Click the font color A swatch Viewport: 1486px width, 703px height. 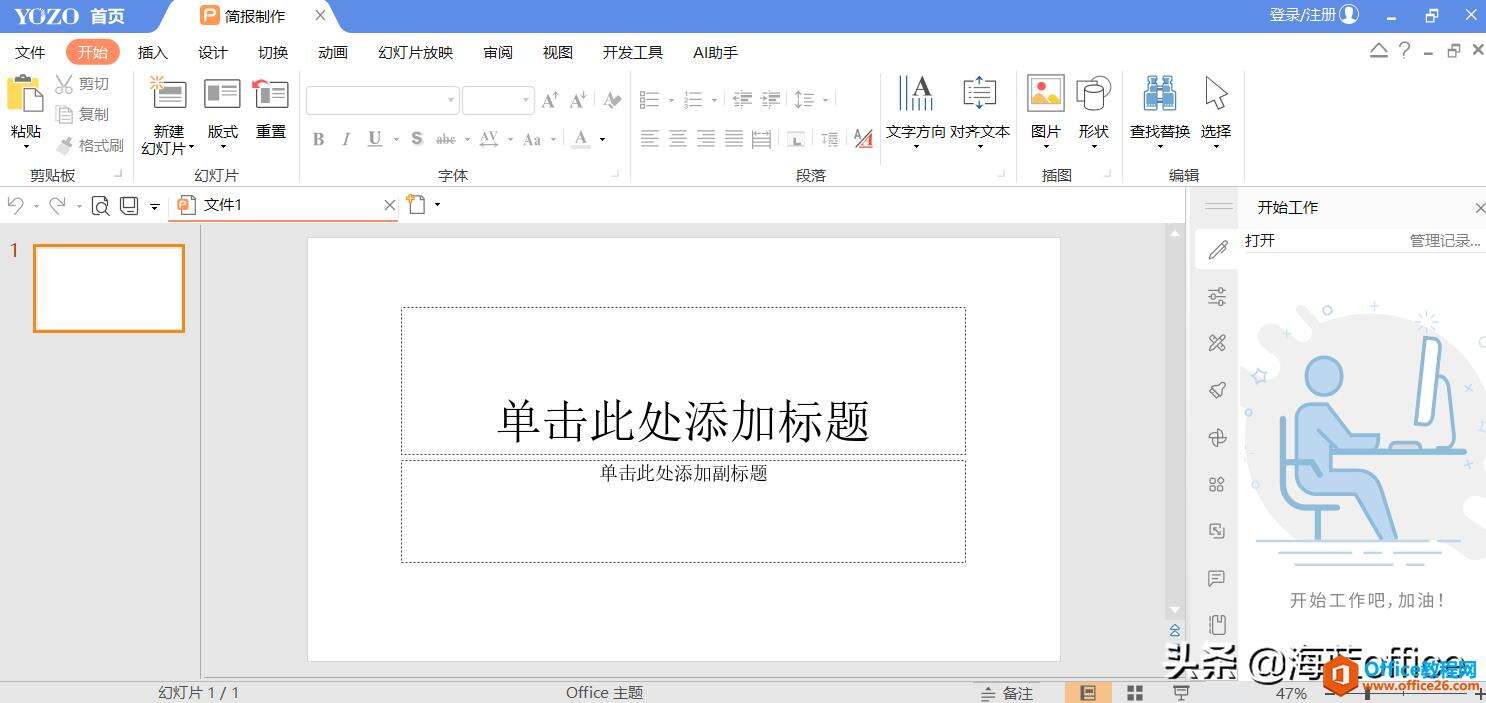582,139
